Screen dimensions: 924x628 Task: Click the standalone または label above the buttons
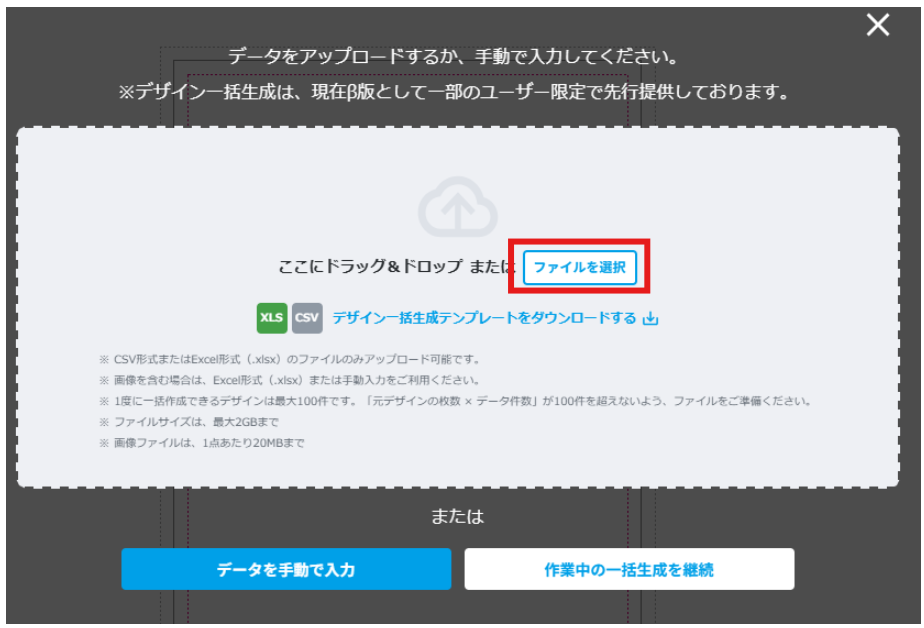[x=457, y=517]
